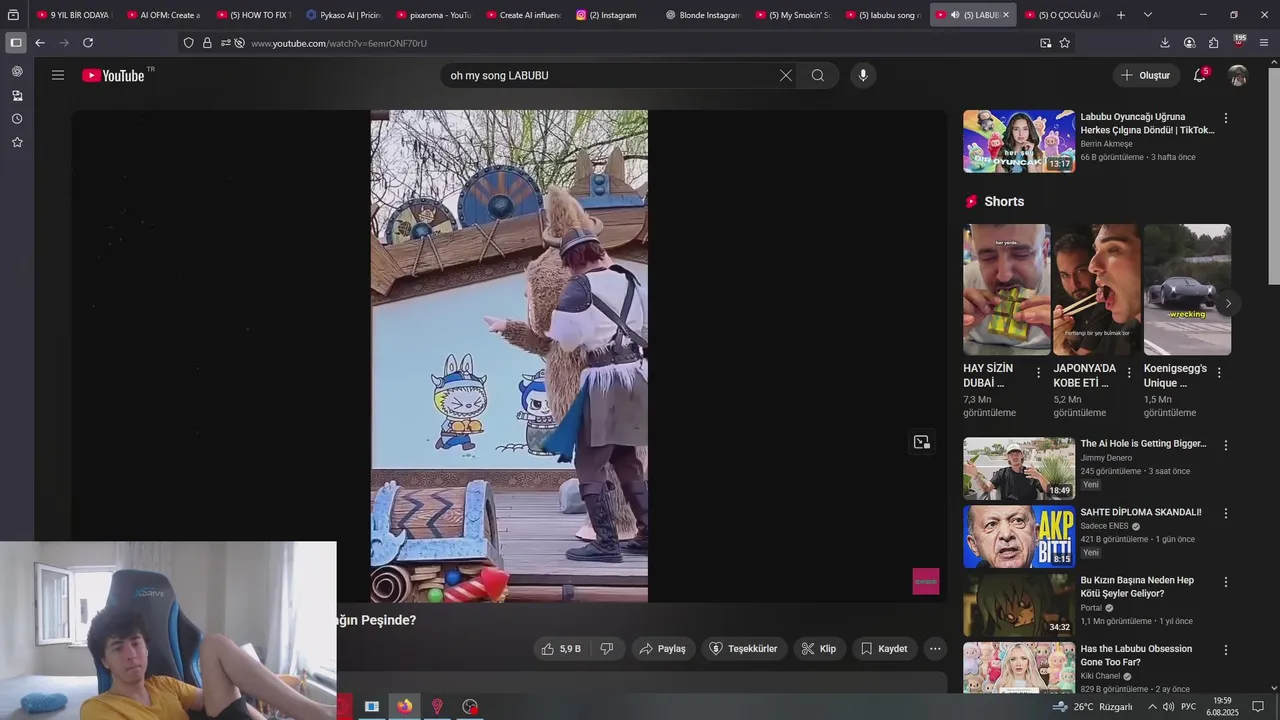The height and width of the screenshot is (720, 1280).
Task: Open the tracking protection shield icon
Action: [x=188, y=43]
